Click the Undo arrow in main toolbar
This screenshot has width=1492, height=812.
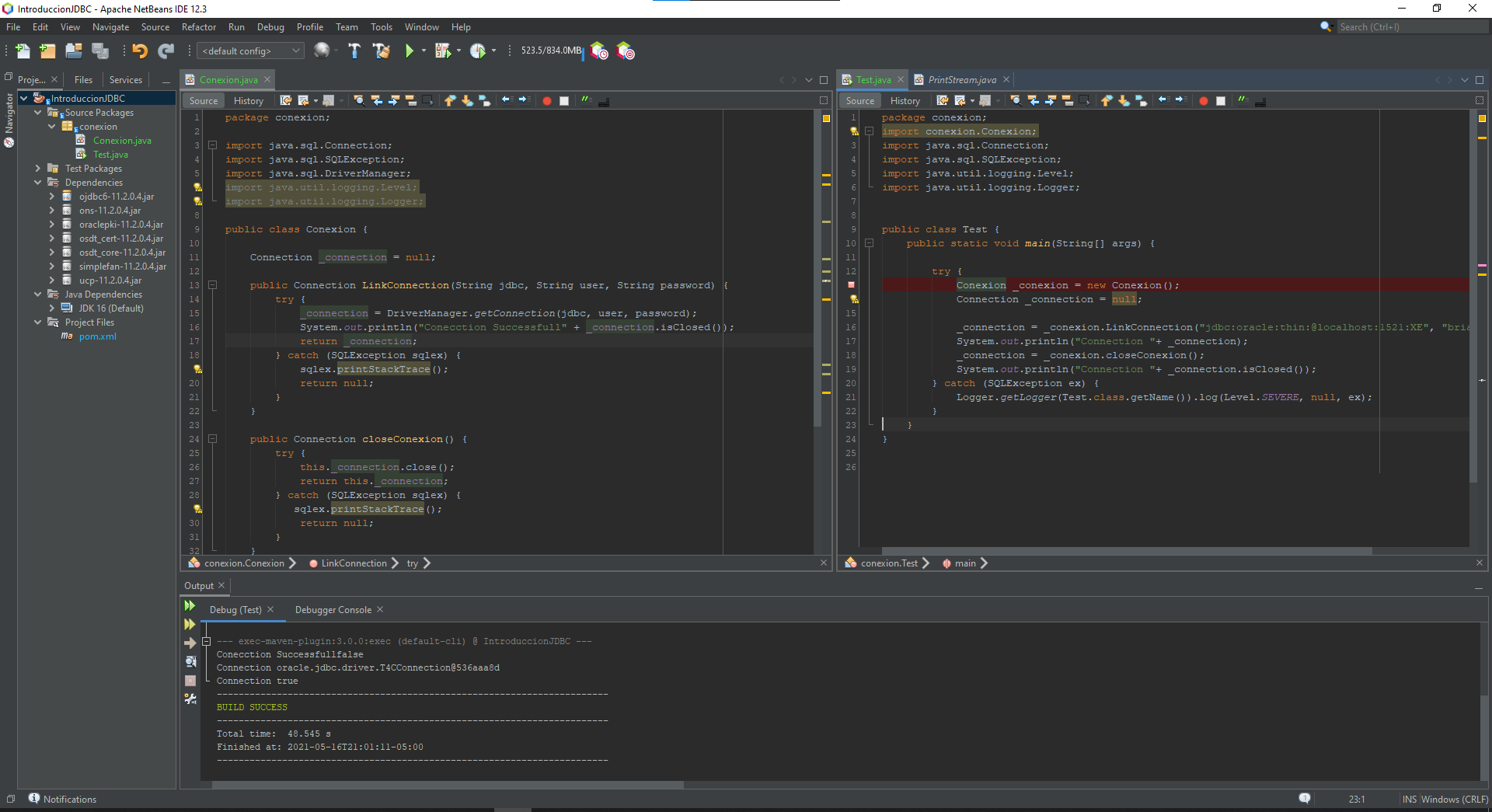[140, 51]
